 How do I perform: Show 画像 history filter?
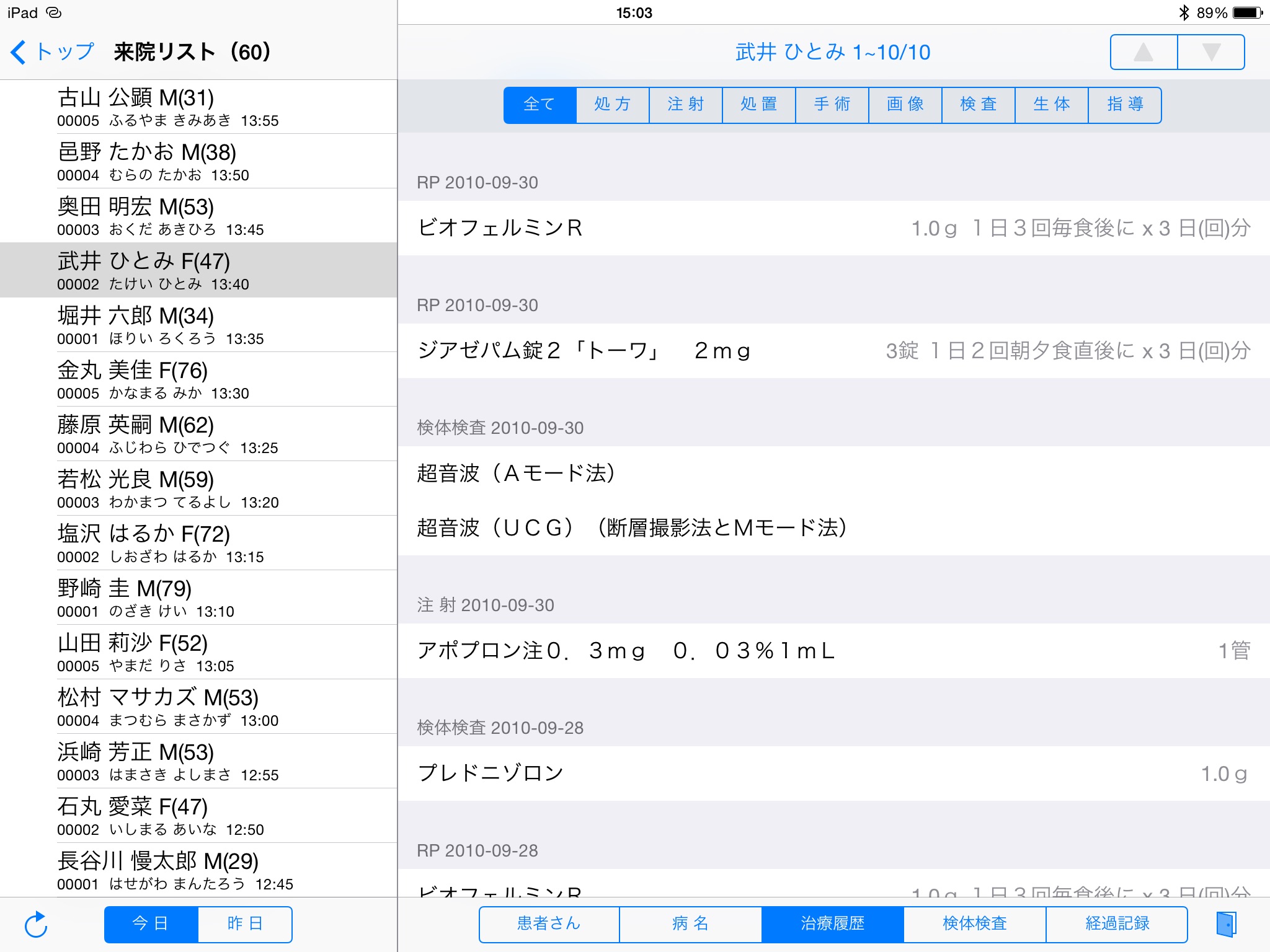905,105
